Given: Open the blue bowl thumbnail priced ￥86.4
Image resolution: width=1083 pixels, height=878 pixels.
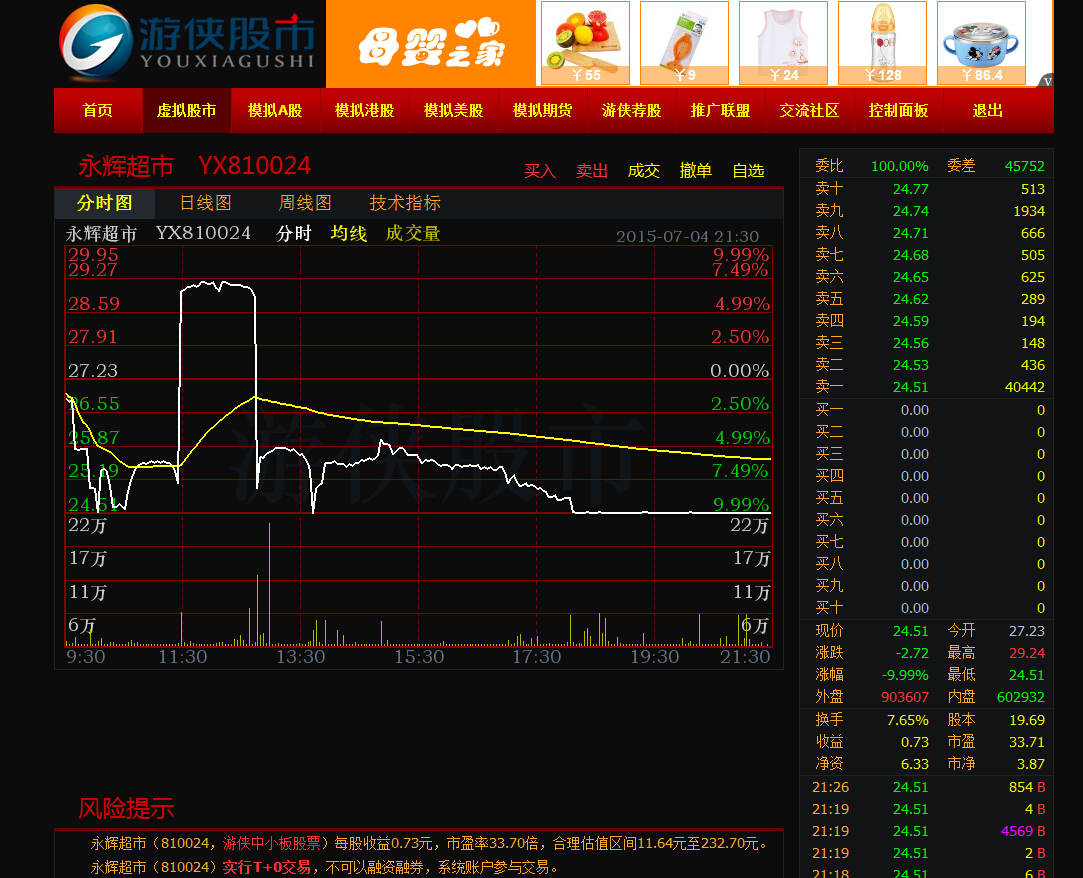Looking at the screenshot, I should click(981, 43).
